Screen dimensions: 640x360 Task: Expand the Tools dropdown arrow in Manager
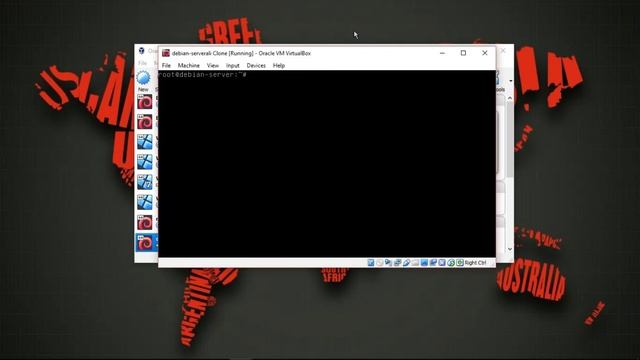[x=511, y=81]
